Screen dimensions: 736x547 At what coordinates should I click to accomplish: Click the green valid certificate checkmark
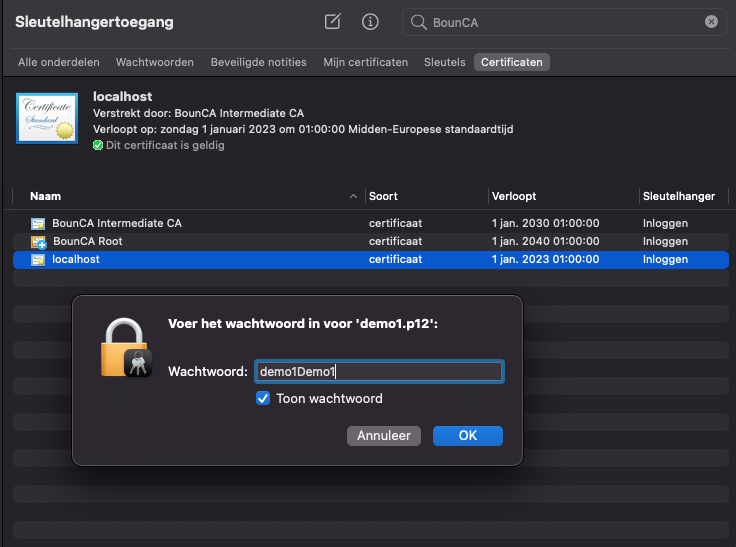98,145
